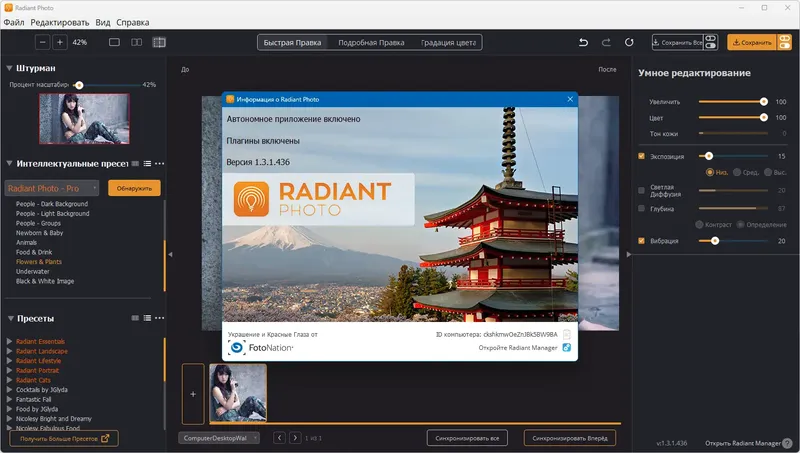This screenshot has height=453, width=800.
Task: Switch to Подробная Правка tab
Action: [371, 42]
